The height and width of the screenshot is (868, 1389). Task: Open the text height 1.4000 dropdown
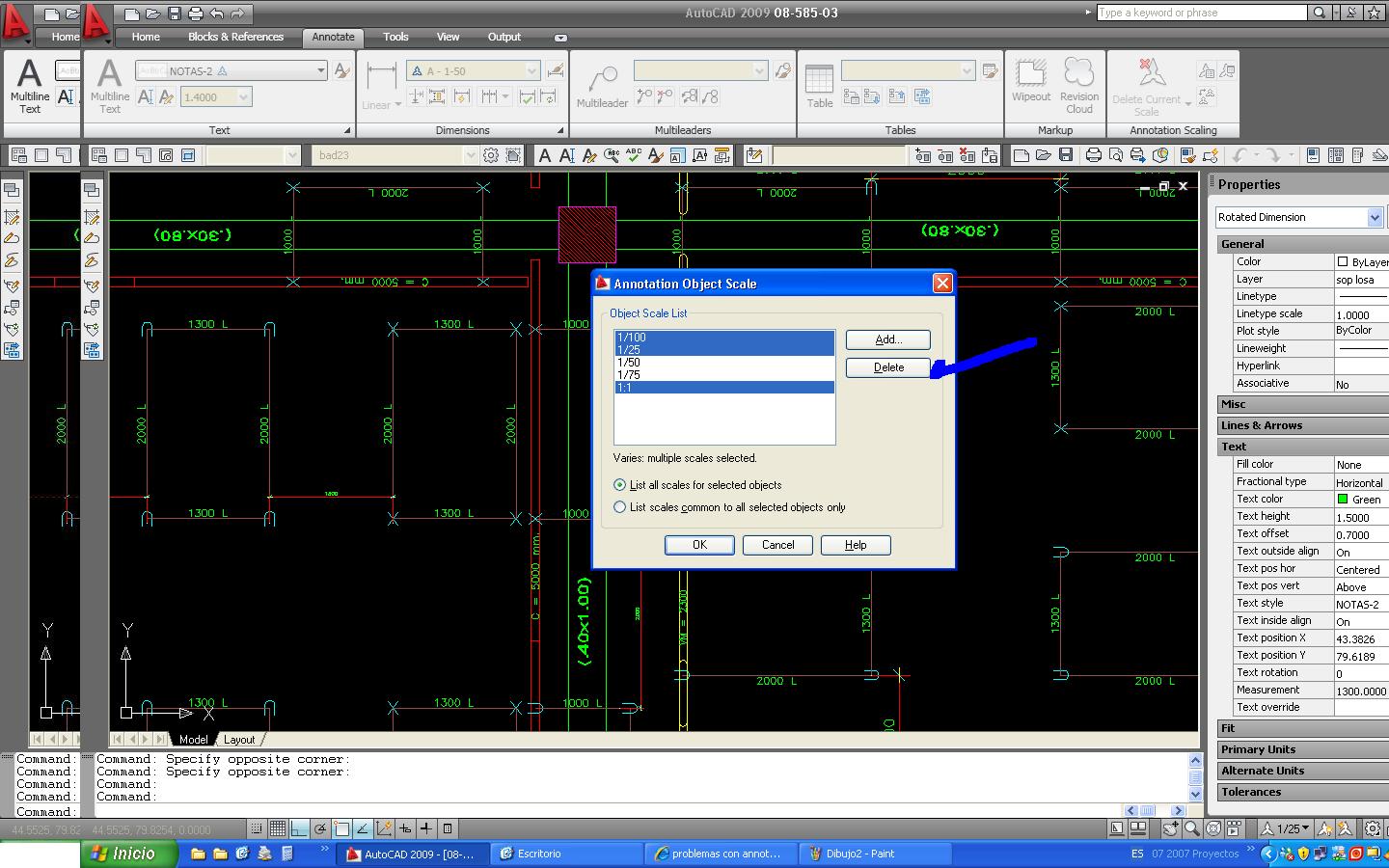point(244,96)
